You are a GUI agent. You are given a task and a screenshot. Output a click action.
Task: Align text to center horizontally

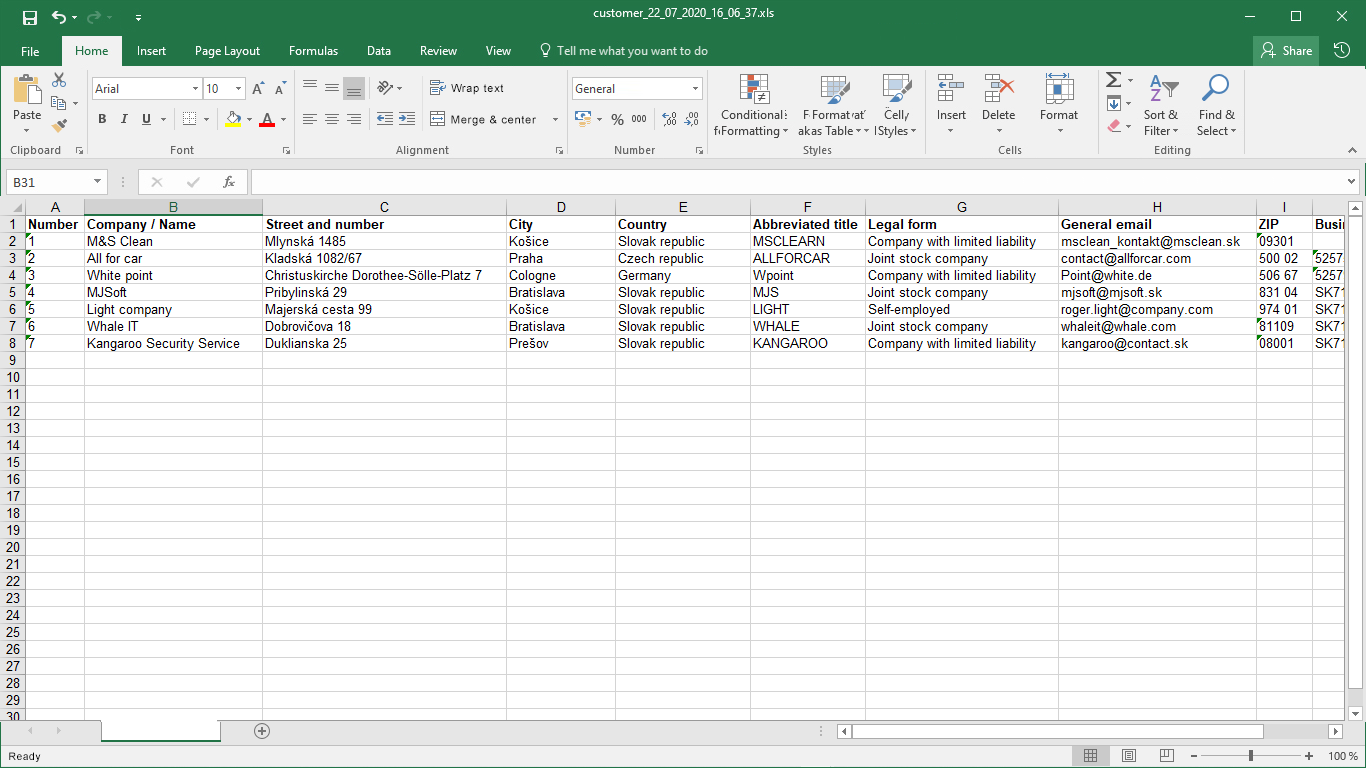pos(332,119)
